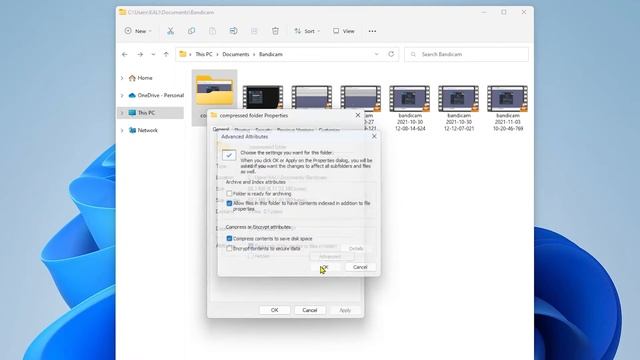Click the Search Bandicam field
640x360 pixels.
[x=467, y=54]
